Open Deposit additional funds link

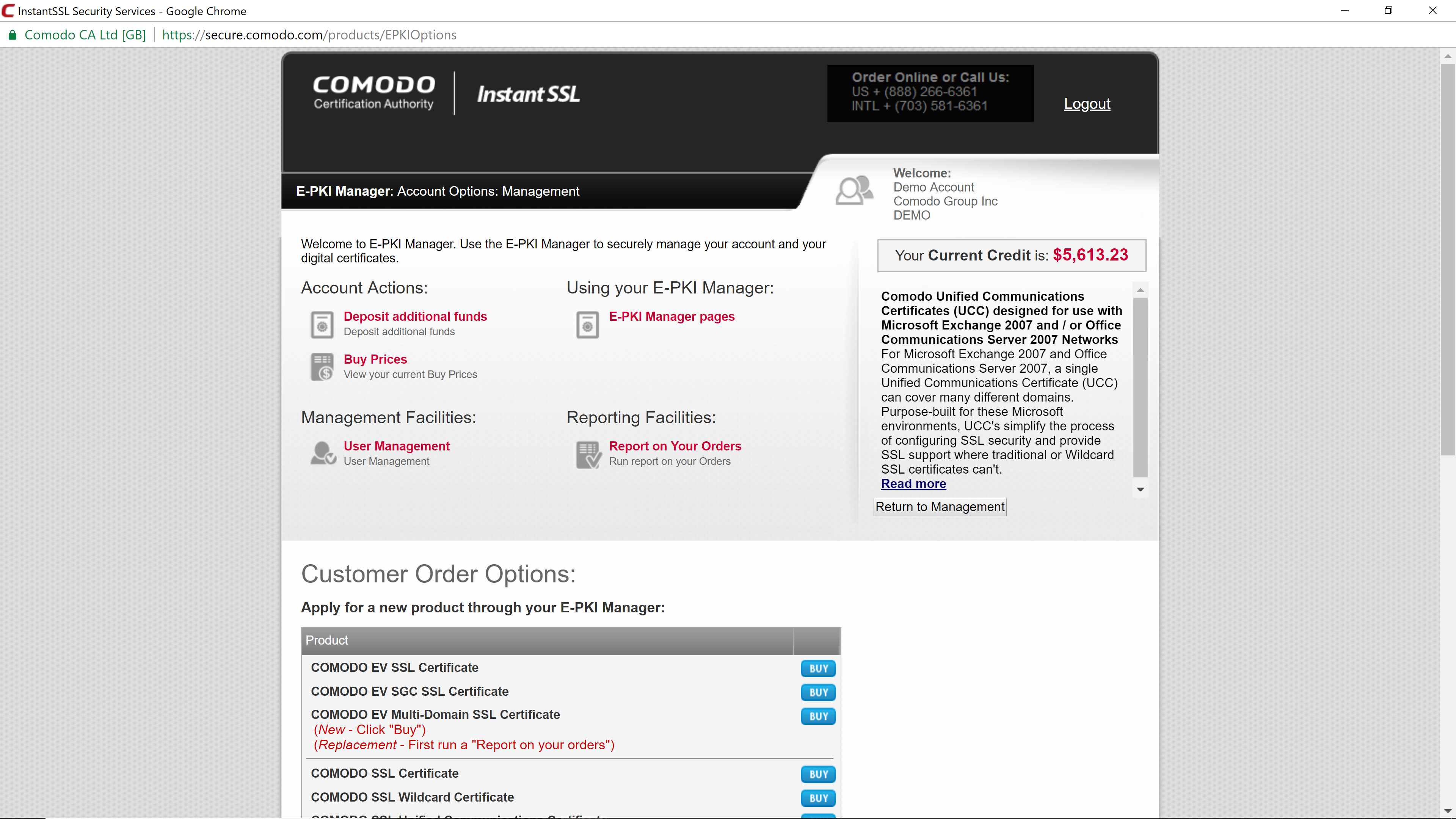pos(415,317)
